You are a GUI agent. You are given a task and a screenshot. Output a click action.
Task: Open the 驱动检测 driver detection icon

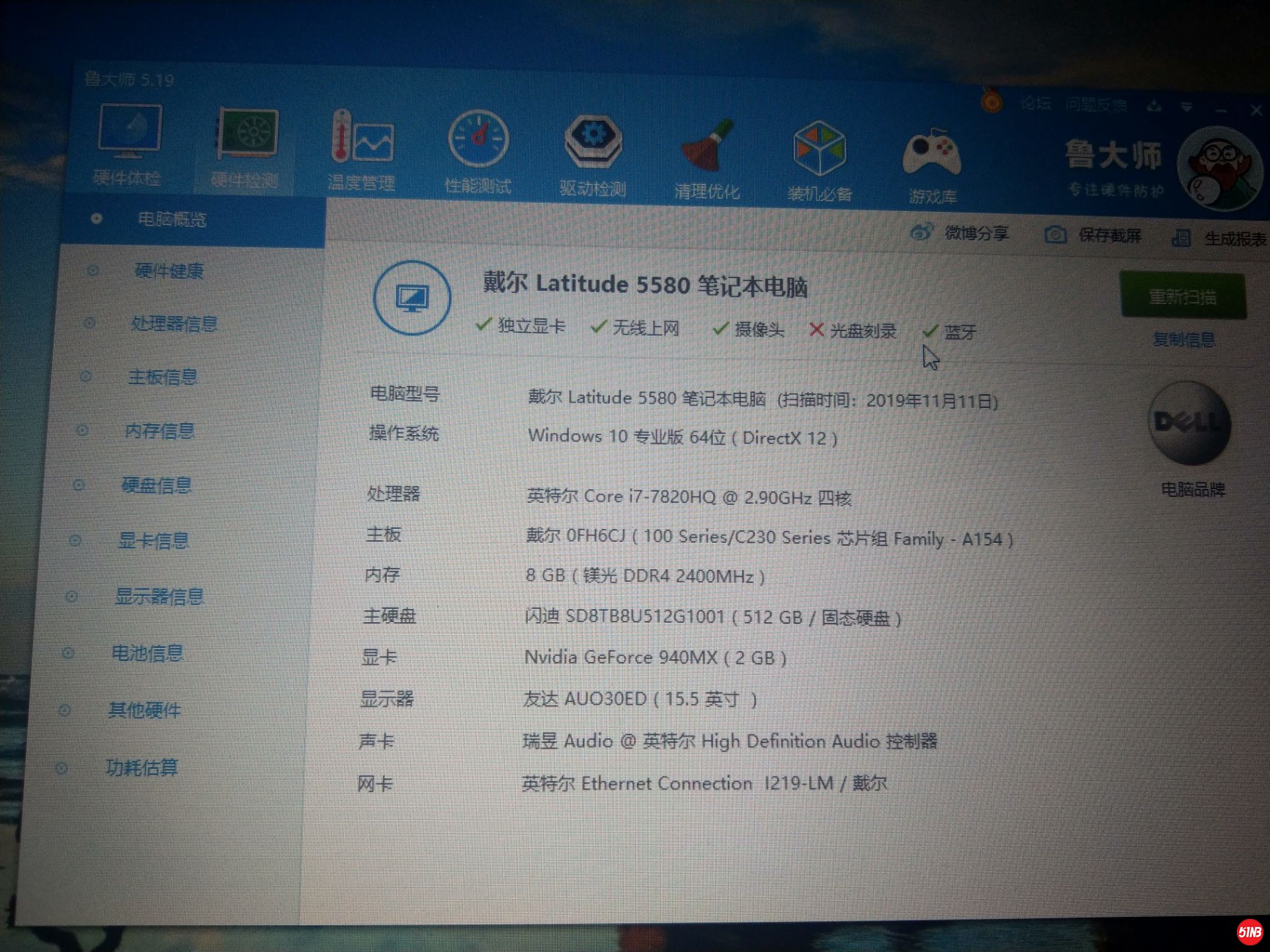tap(593, 142)
